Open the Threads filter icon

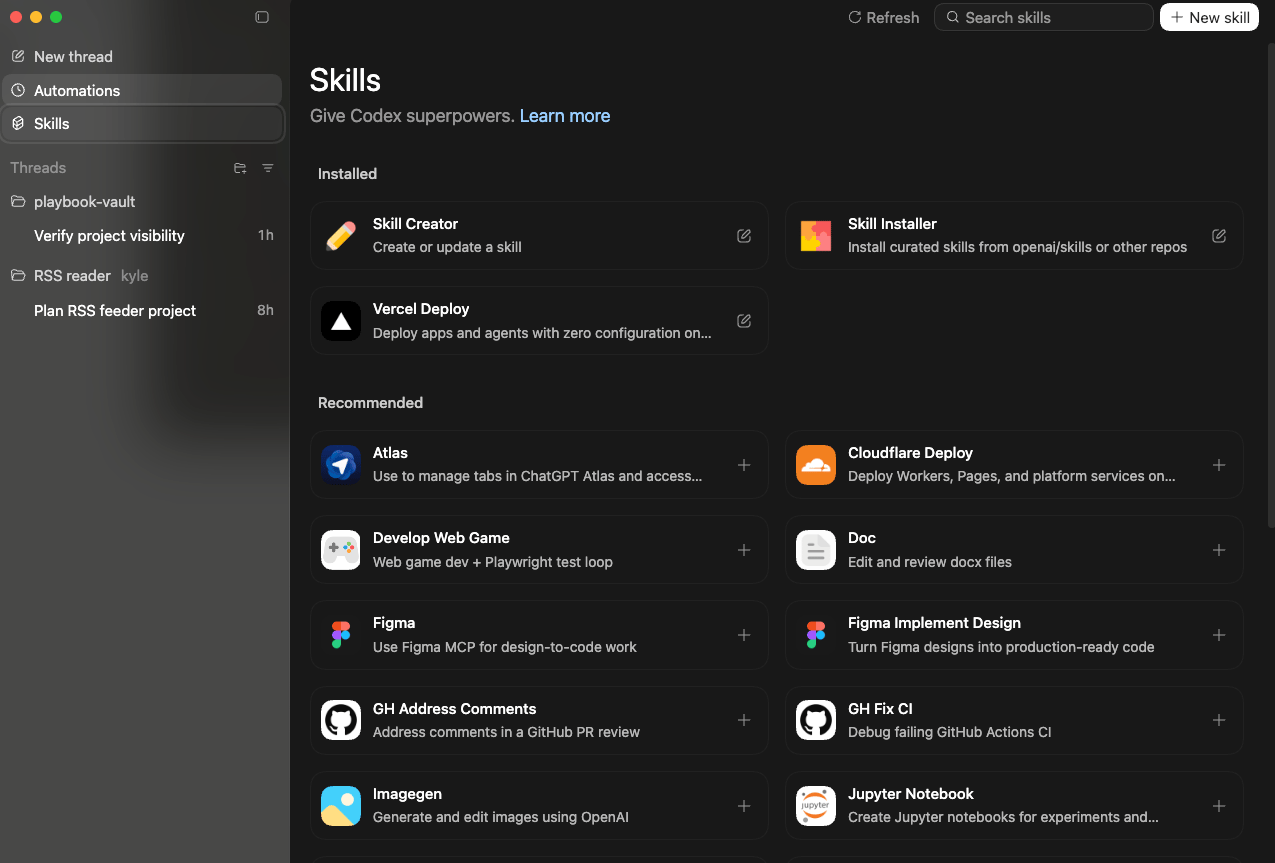point(268,168)
